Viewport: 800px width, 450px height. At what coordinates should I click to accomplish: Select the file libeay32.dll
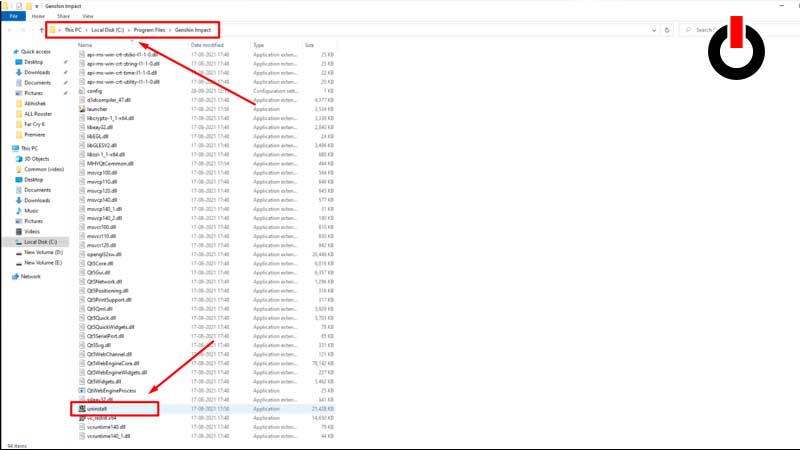click(x=99, y=127)
